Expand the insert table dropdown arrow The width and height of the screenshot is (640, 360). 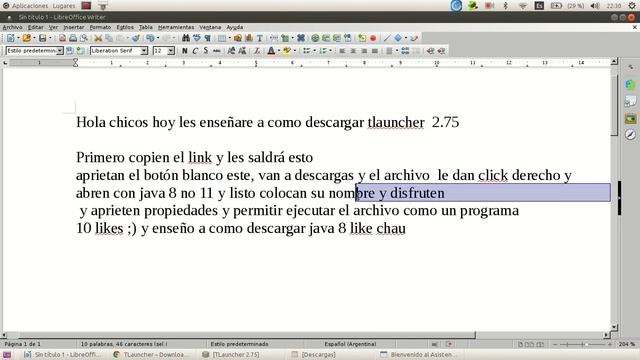229,38
